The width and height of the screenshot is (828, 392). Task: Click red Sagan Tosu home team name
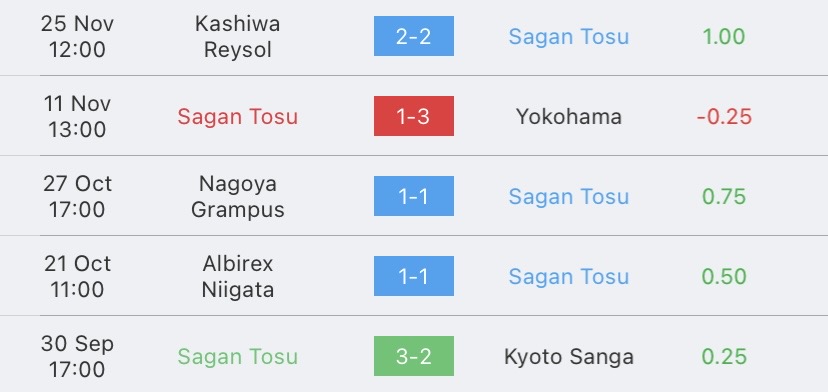click(x=237, y=117)
